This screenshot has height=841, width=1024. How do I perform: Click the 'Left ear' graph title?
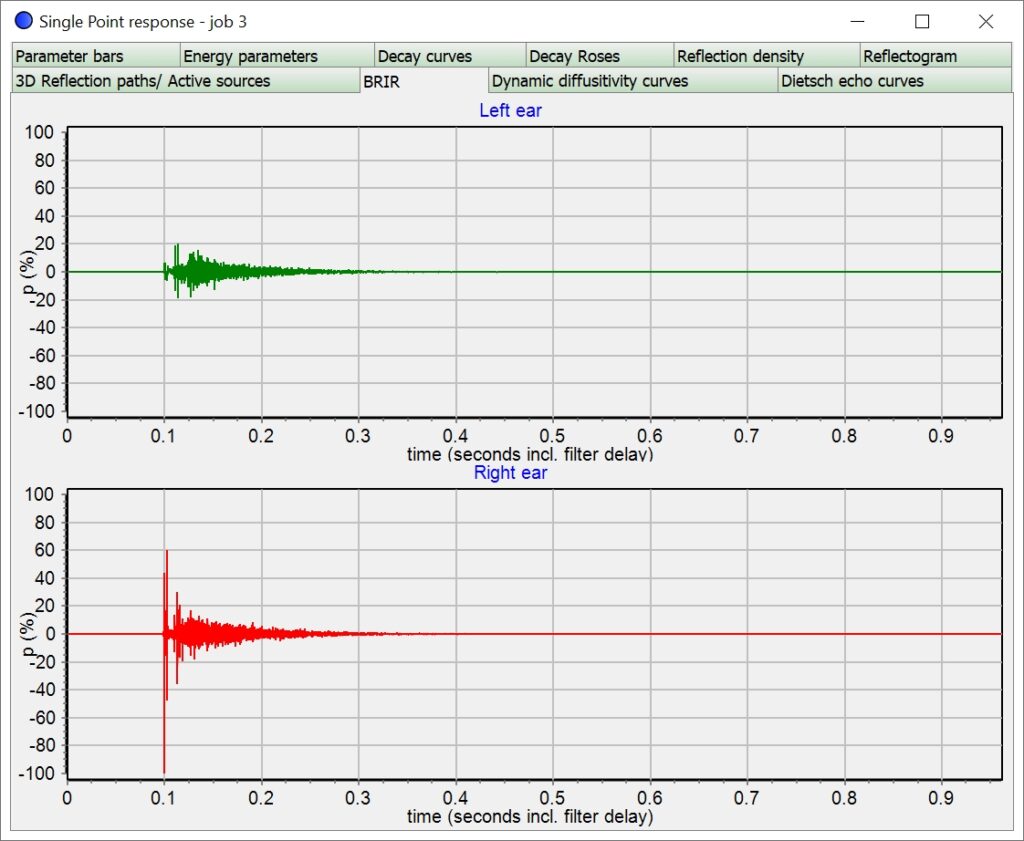pos(510,110)
